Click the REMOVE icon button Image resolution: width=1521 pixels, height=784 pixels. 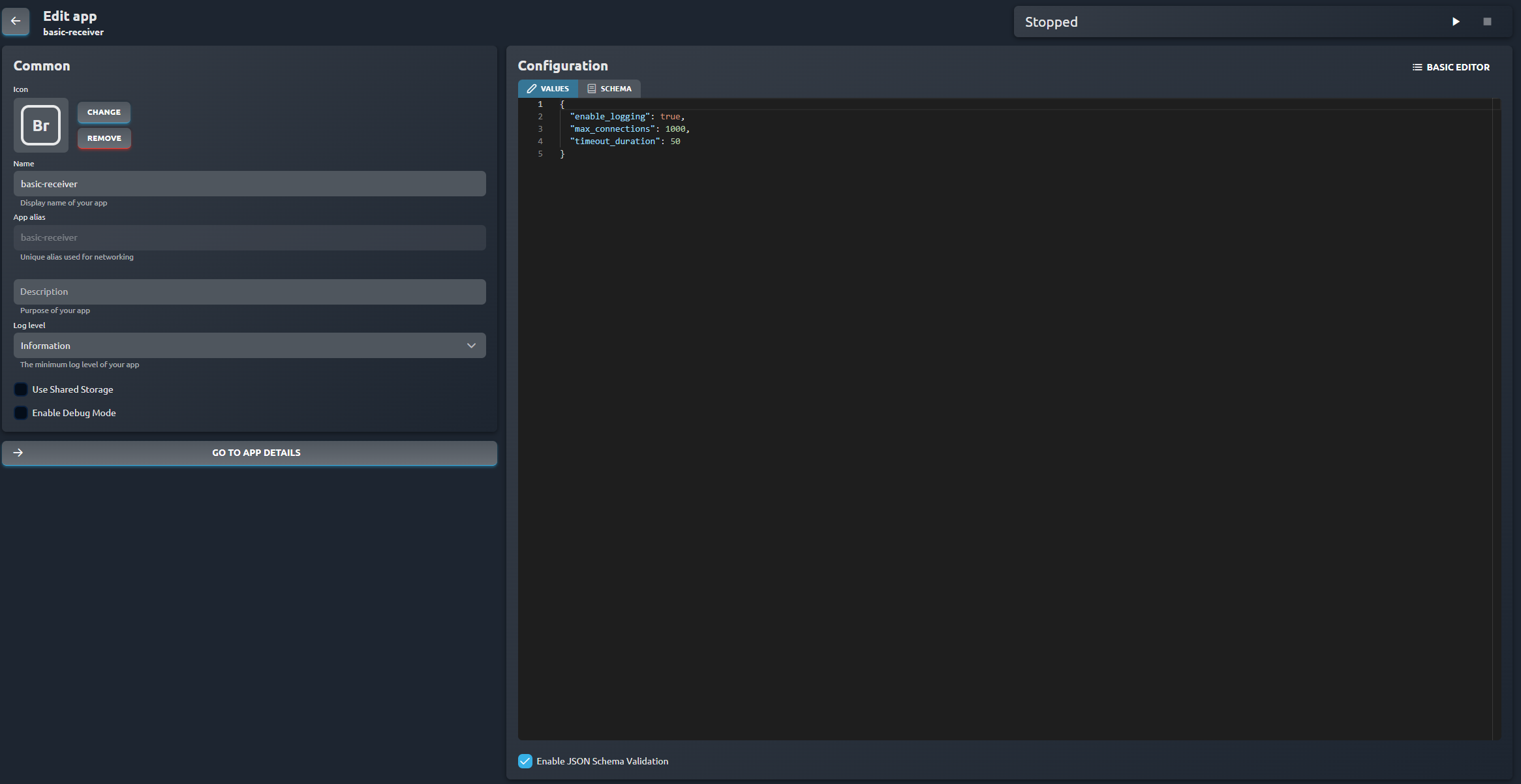(x=104, y=138)
